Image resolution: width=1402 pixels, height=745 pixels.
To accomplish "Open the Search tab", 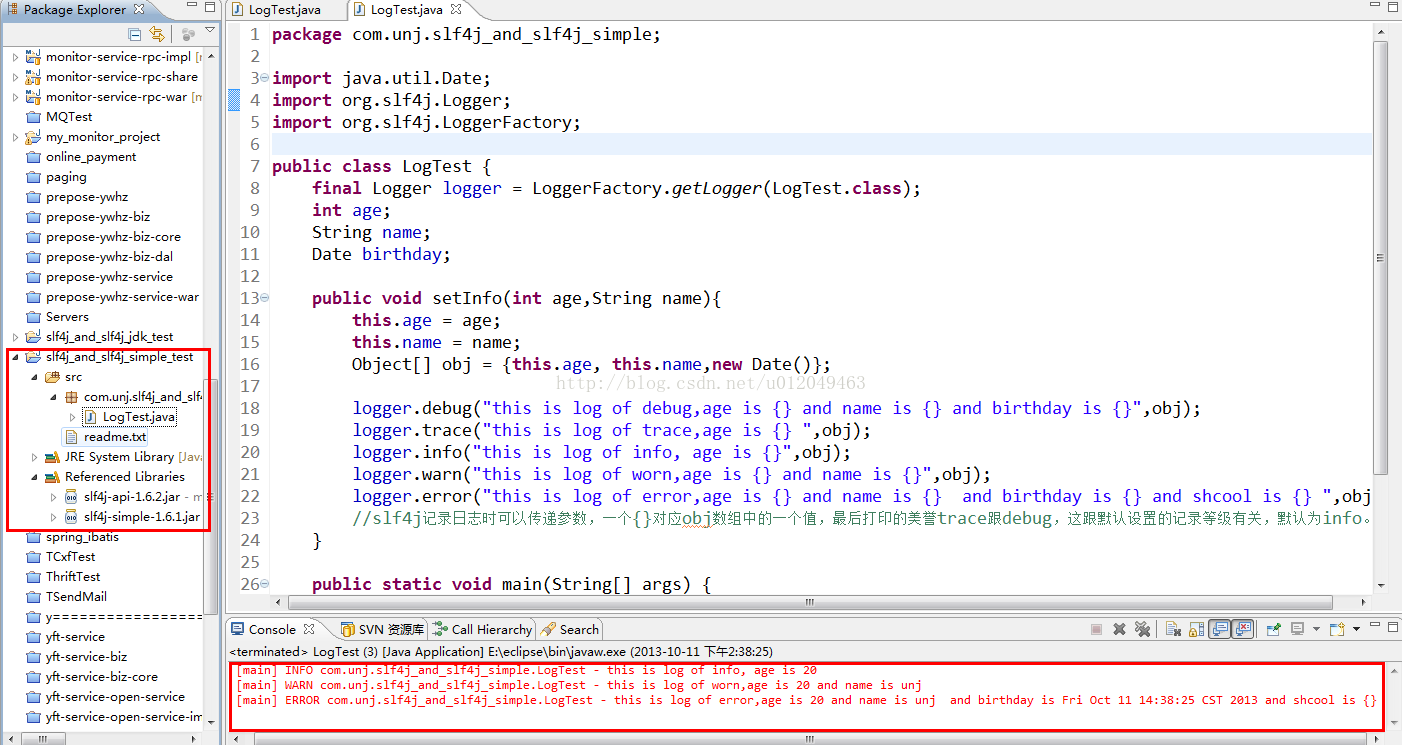I will [570, 629].
